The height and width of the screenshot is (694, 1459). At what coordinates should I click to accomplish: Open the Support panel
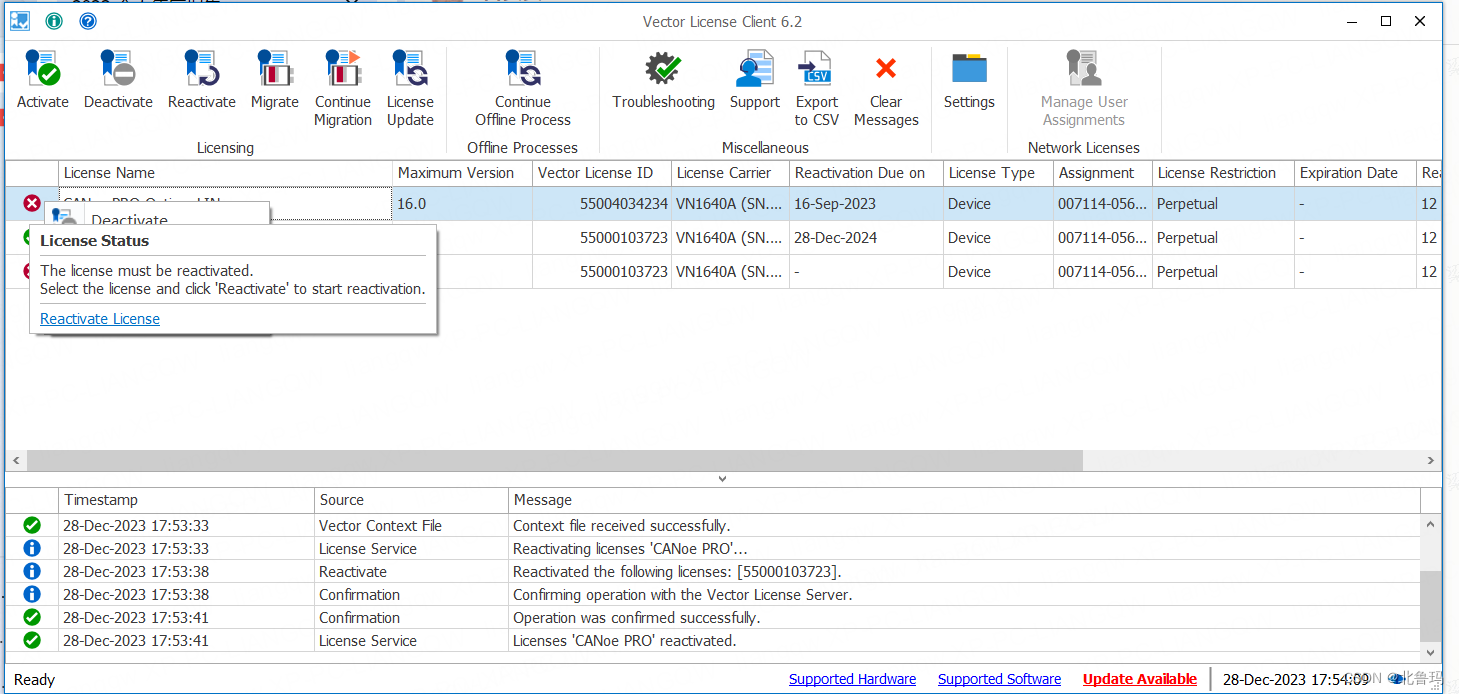[x=754, y=78]
